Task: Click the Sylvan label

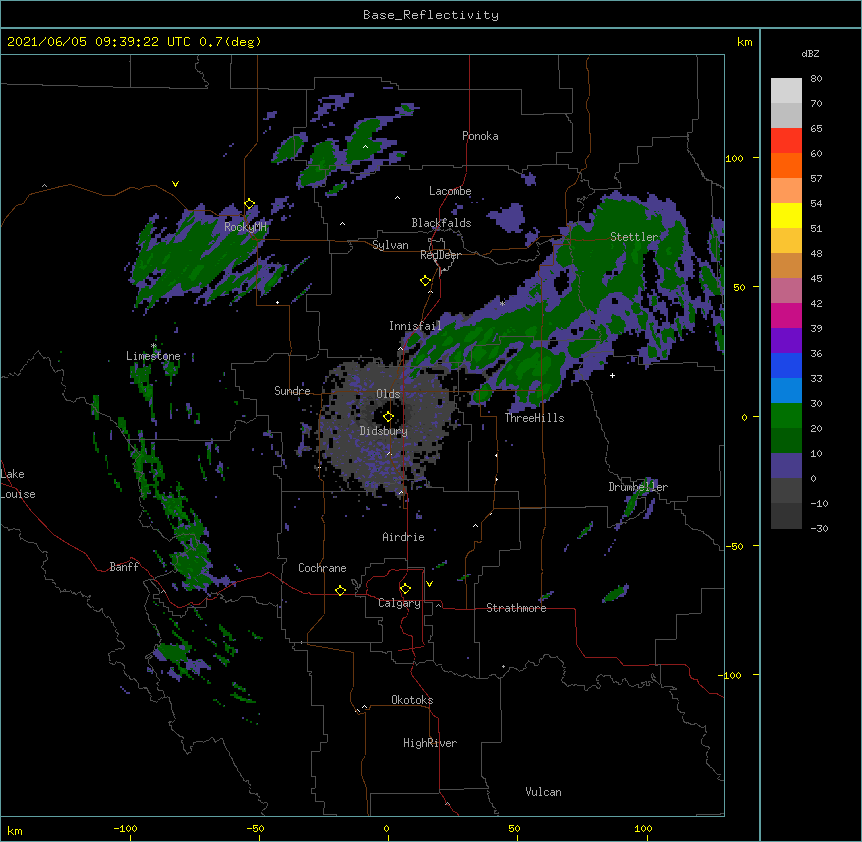Action: click(x=390, y=245)
